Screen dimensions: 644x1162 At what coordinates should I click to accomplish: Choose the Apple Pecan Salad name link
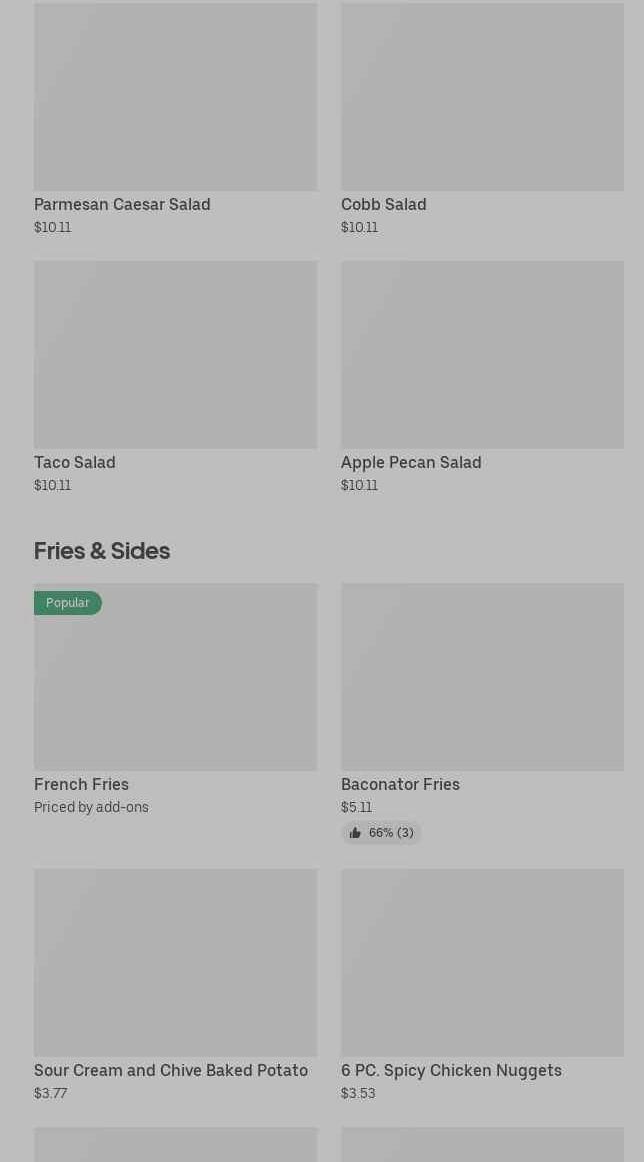click(411, 462)
